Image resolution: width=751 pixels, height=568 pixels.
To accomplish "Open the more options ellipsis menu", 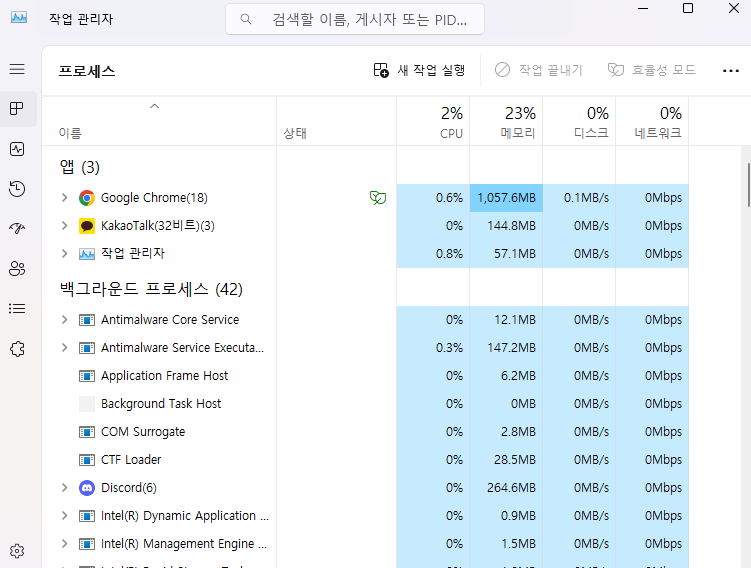I will tap(731, 71).
